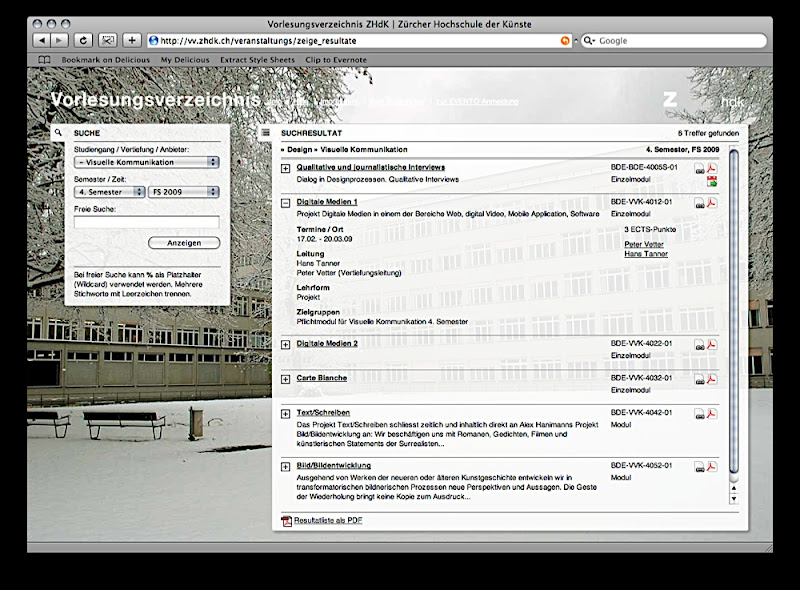The width and height of the screenshot is (800, 590).
Task: Click PDF icon beside Resultatliste als PDF
Action: tap(286, 521)
